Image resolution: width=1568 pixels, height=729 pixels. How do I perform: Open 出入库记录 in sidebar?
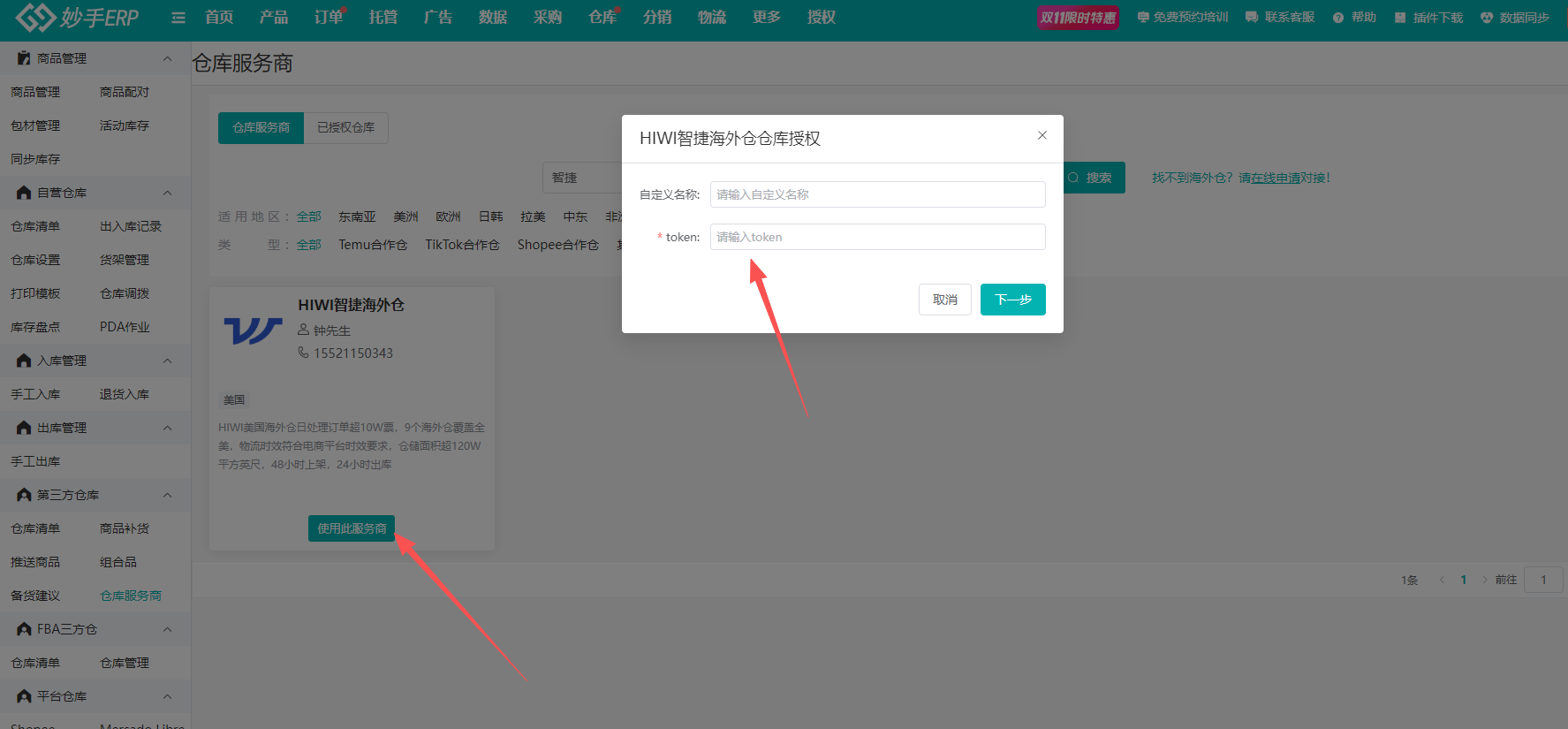[x=131, y=226]
